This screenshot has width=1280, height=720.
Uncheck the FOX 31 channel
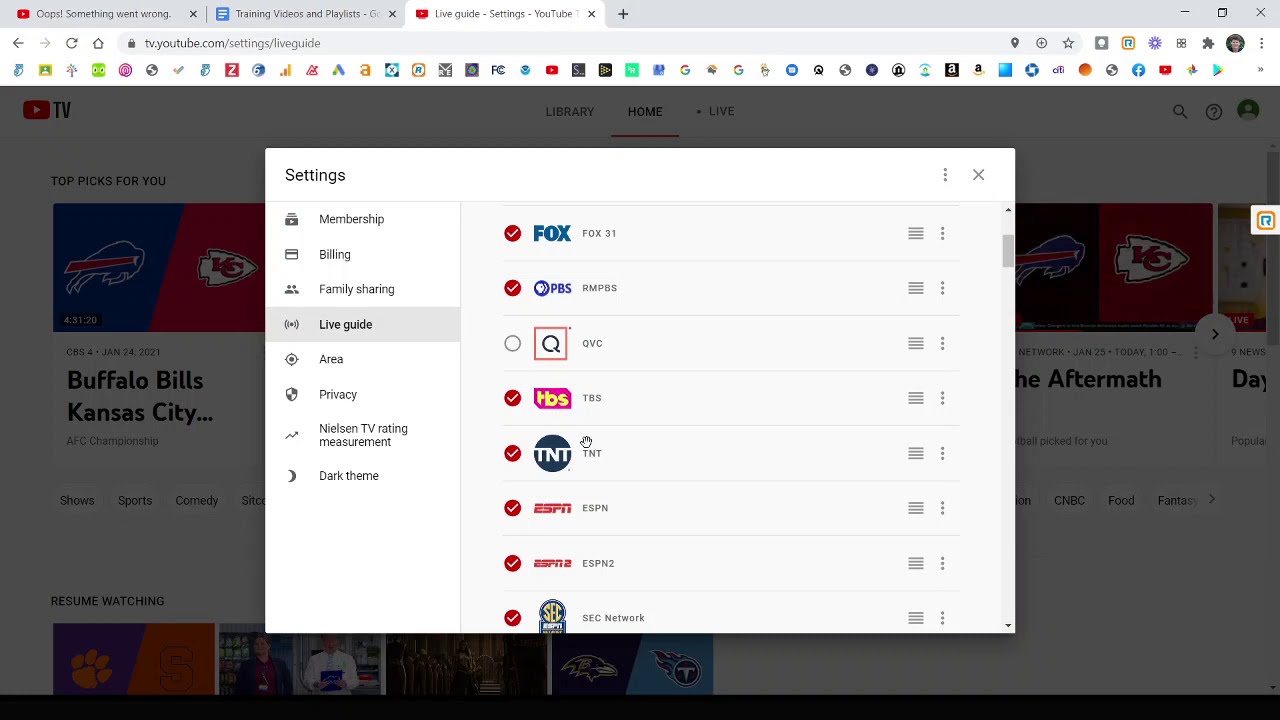click(512, 233)
